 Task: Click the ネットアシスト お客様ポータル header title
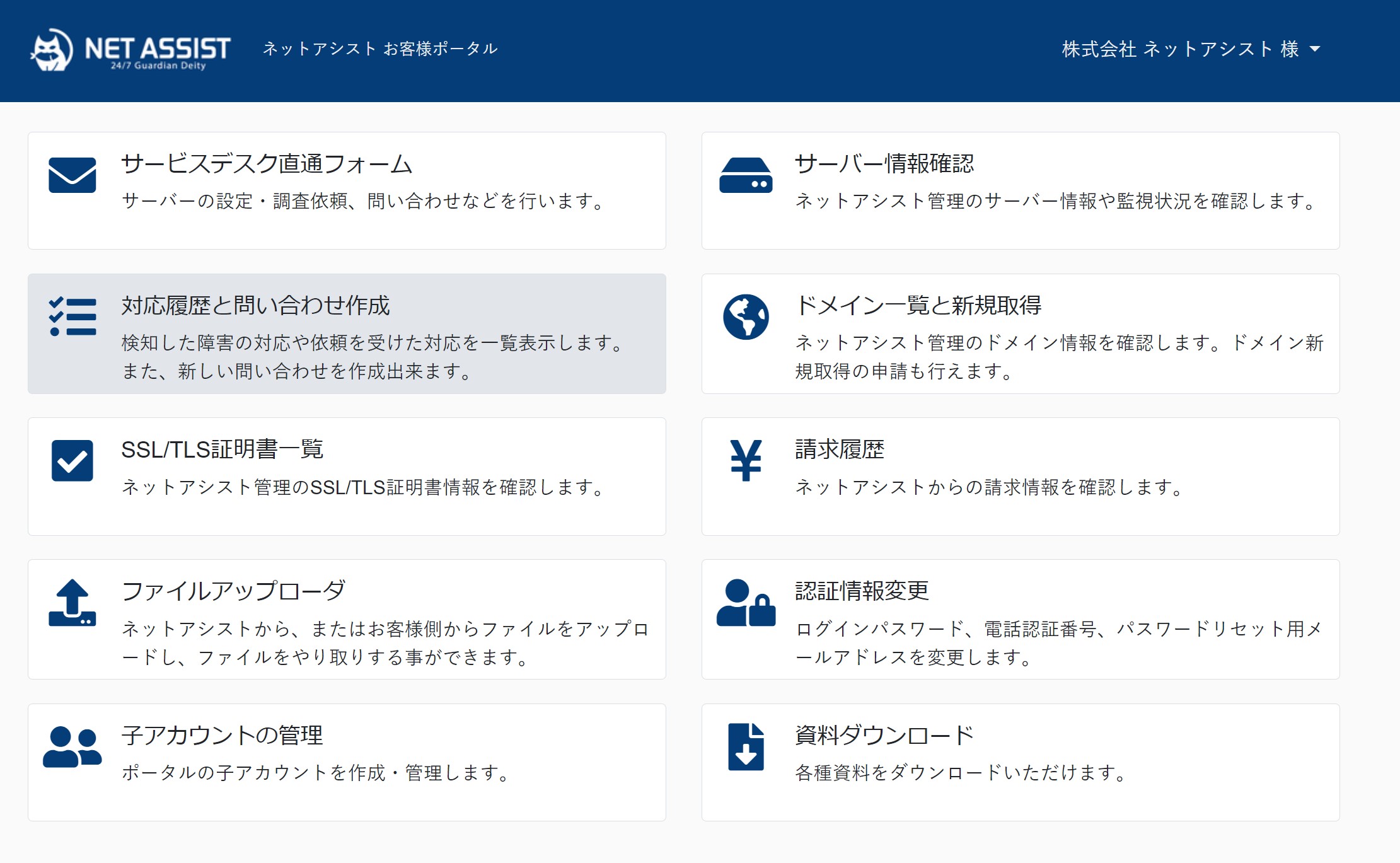[380, 49]
